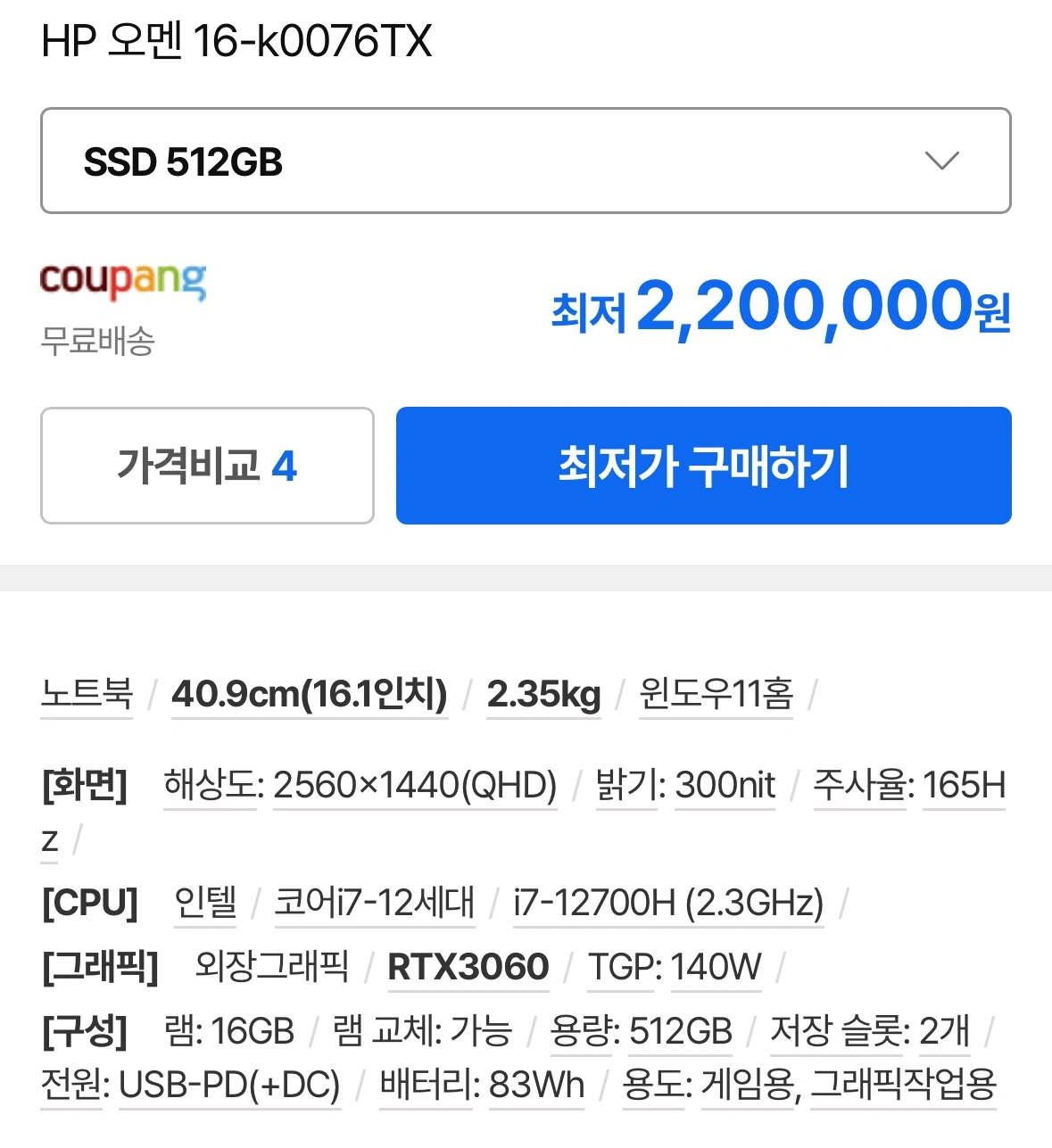Tap the 40.9cm(16.1인치) screen size spec

310,693
